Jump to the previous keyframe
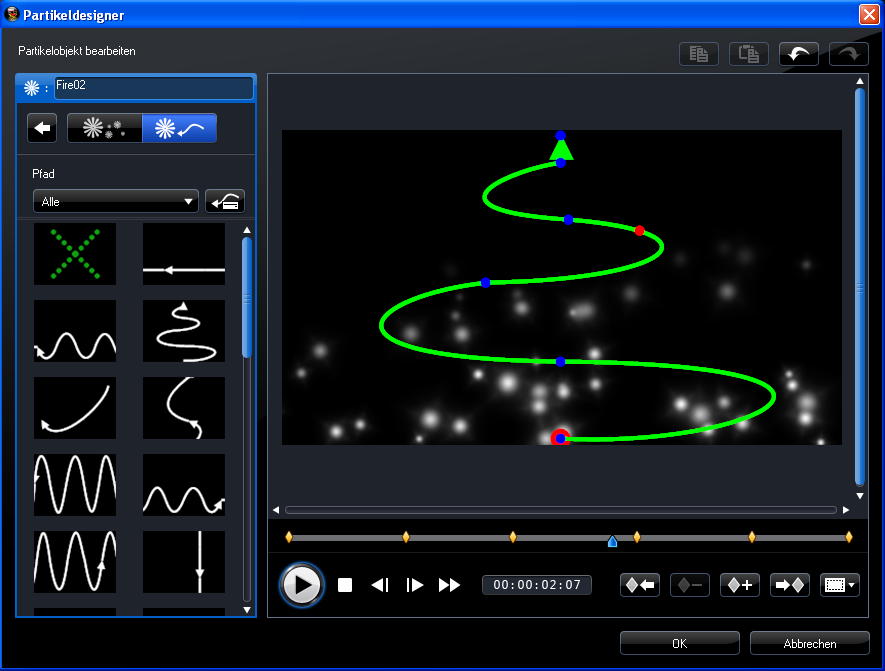The height and width of the screenshot is (671, 885). click(640, 584)
